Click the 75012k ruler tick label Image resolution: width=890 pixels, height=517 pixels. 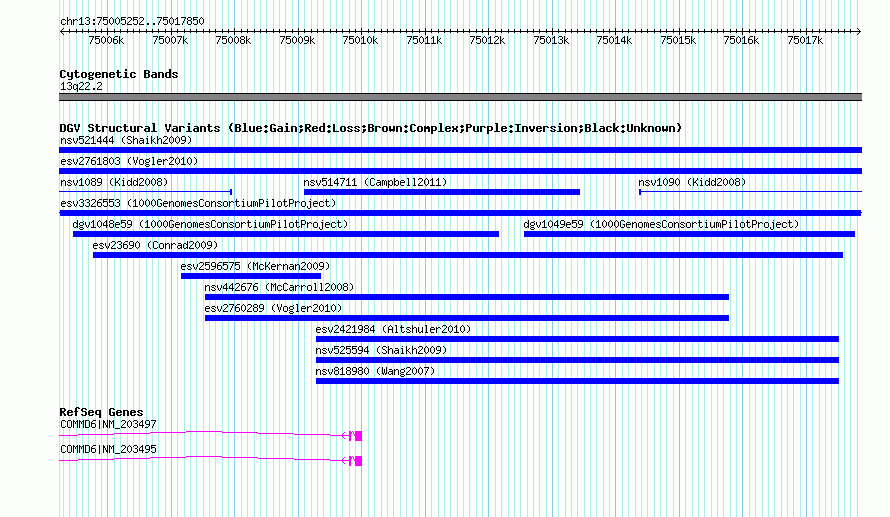488,40
